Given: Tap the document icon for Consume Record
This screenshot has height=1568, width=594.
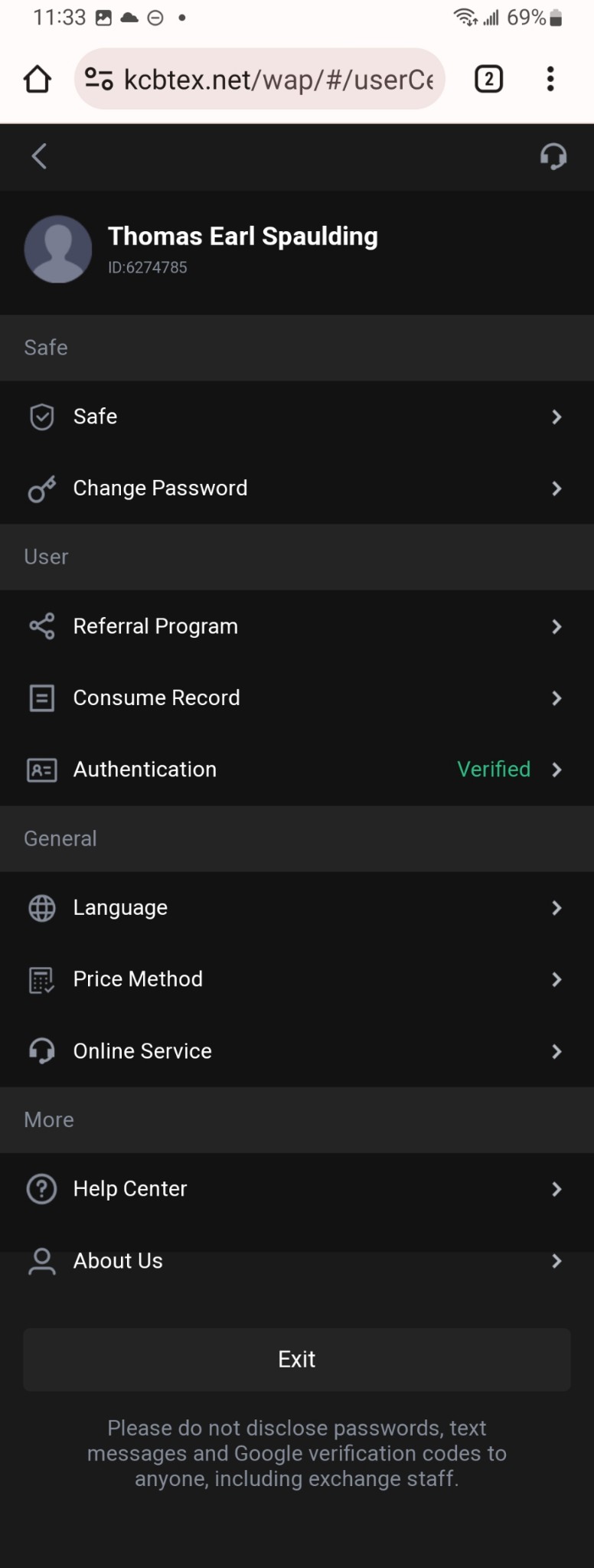Looking at the screenshot, I should coord(42,698).
